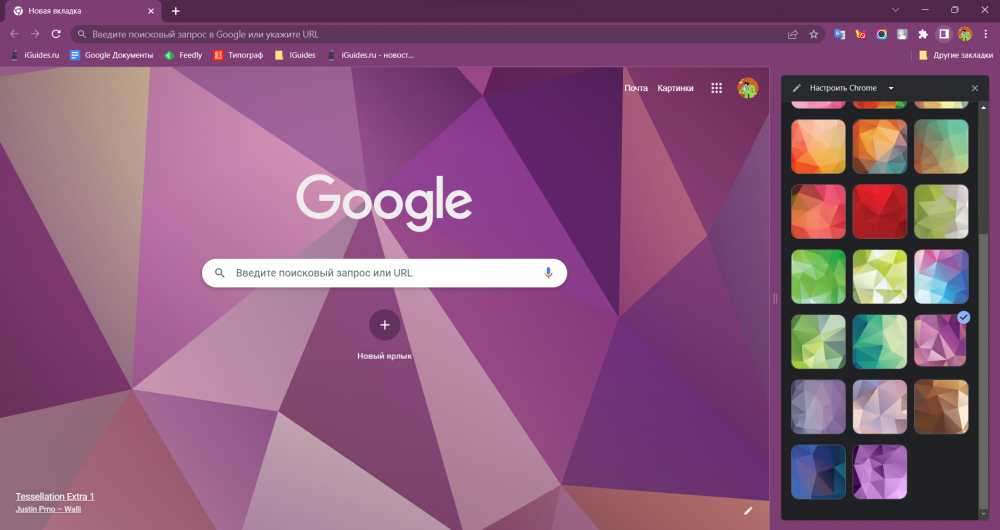Toggle the side panel button
This screenshot has width=1000, height=530.
coord(944,34)
